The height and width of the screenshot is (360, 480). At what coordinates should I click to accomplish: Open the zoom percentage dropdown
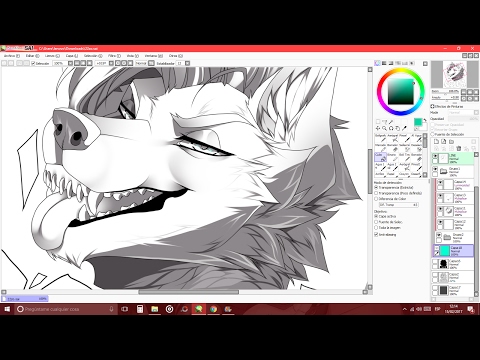point(70,63)
